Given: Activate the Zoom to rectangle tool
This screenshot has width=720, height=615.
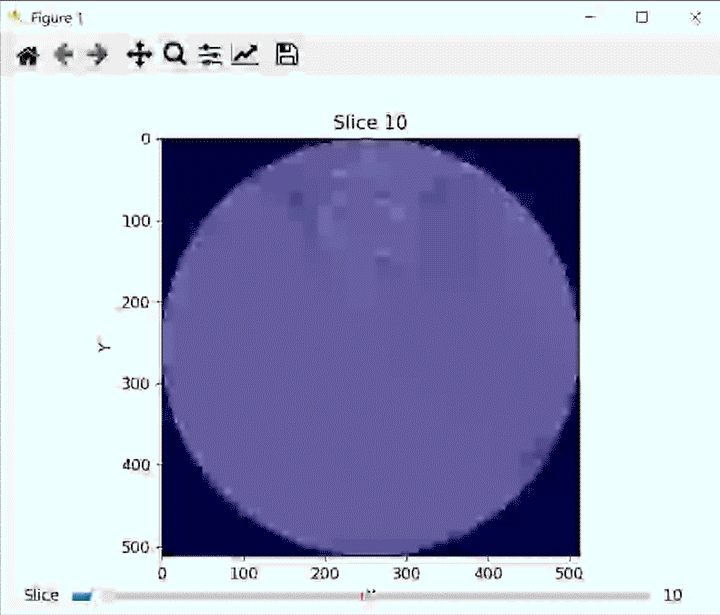Looking at the screenshot, I should pyautogui.click(x=174, y=54).
